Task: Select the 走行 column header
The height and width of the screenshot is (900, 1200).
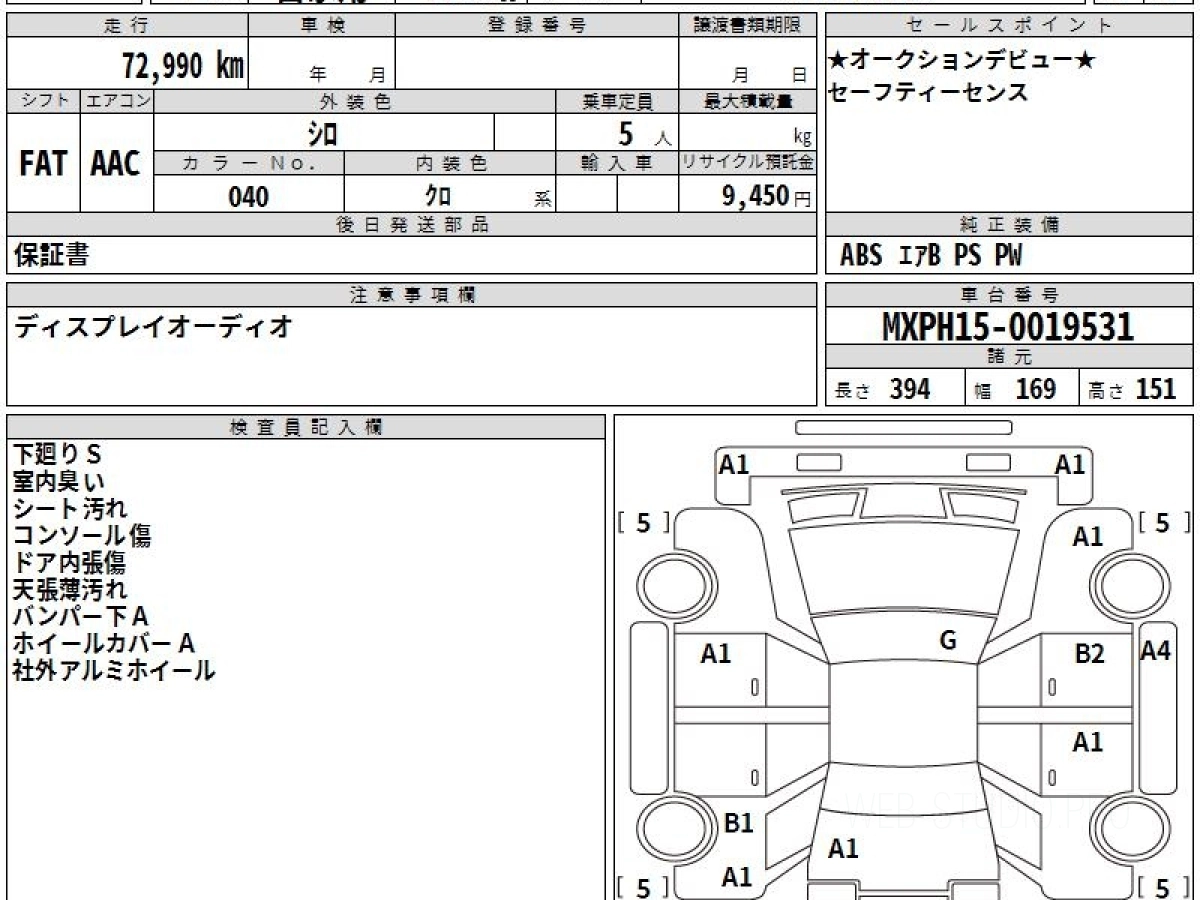Action: coord(126,26)
